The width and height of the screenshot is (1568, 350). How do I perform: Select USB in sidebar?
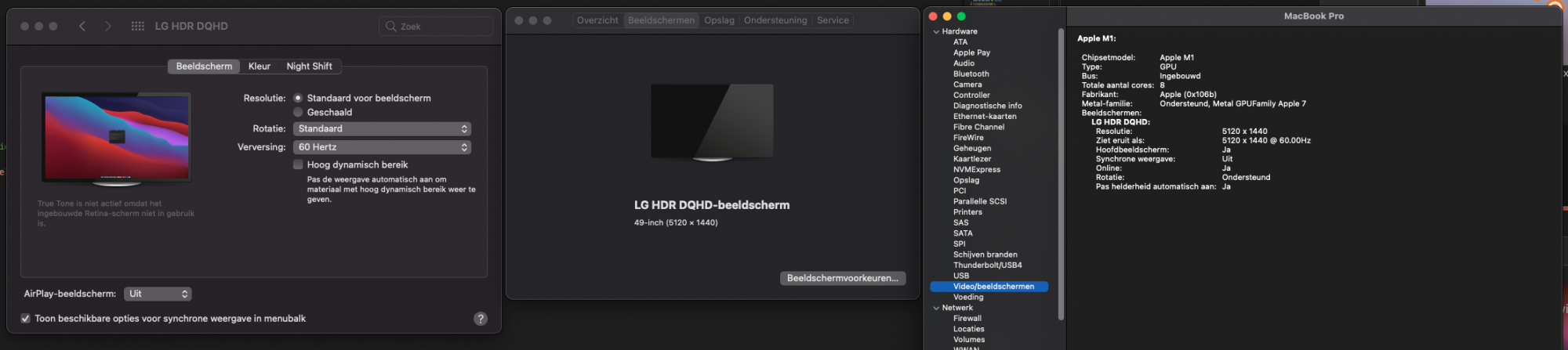pos(961,276)
